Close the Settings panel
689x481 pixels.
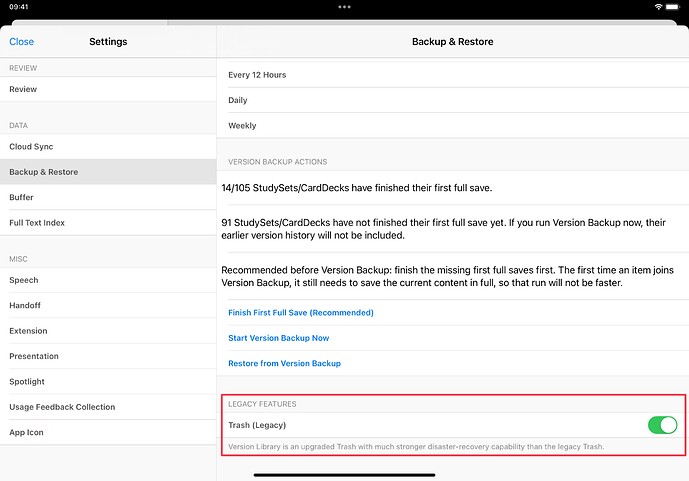[22, 42]
